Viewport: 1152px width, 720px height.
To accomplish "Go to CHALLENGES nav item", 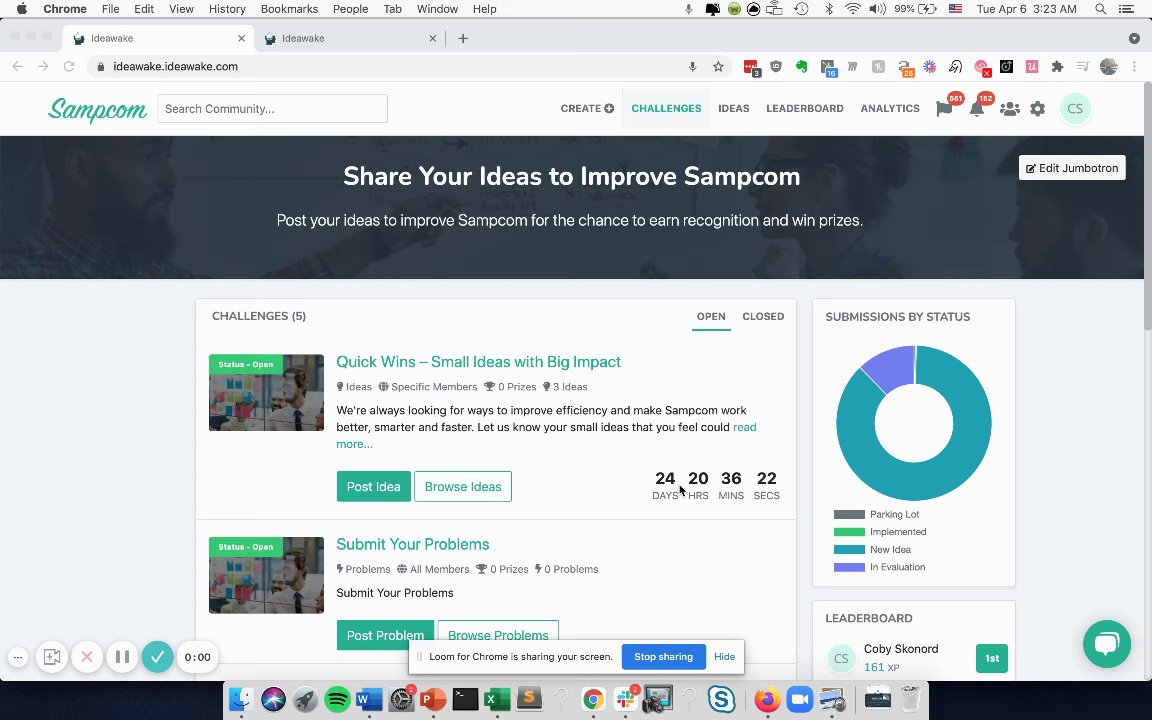I will click(x=666, y=109).
